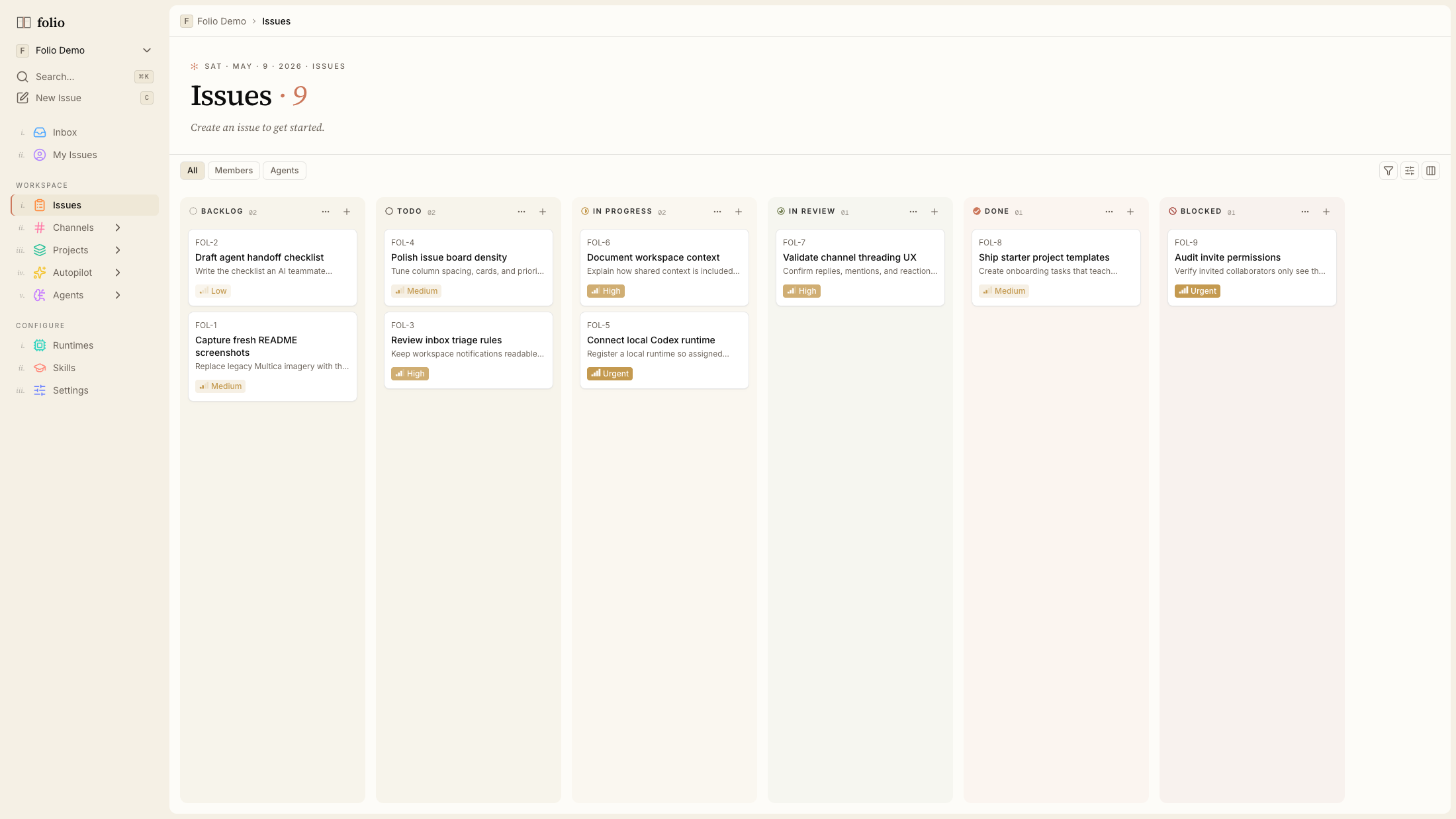Screen dimensions: 1456x819
Task: Add issue to Backlog column
Action: click(x=347, y=212)
